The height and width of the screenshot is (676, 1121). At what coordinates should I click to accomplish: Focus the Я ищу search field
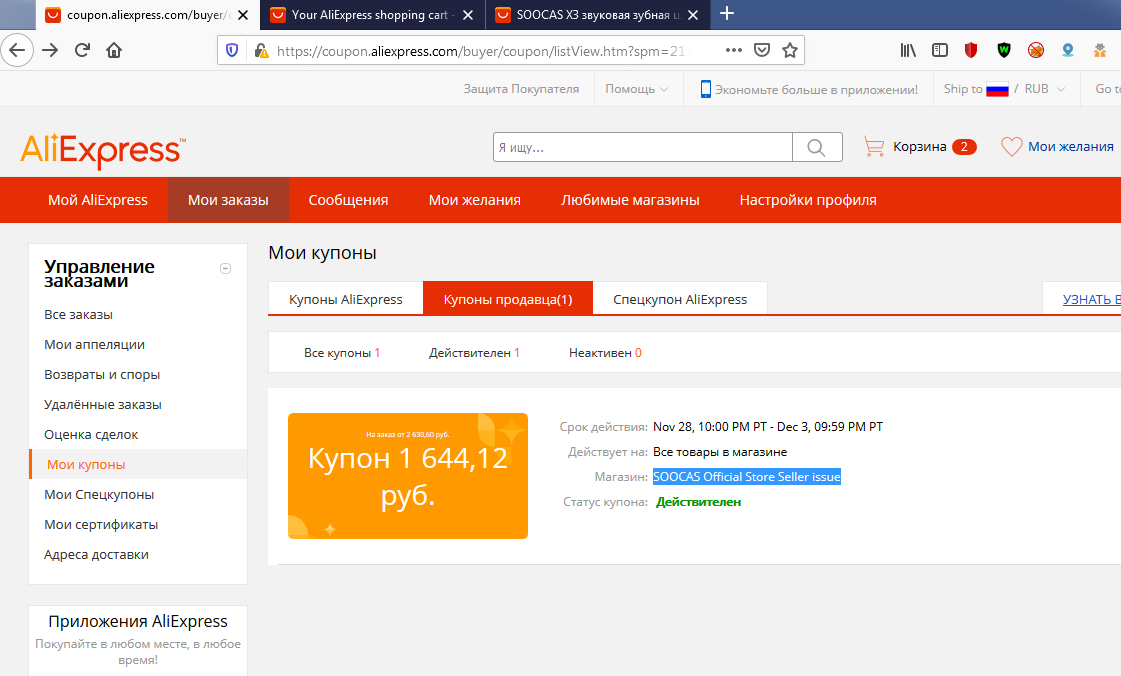pyautogui.click(x=643, y=147)
